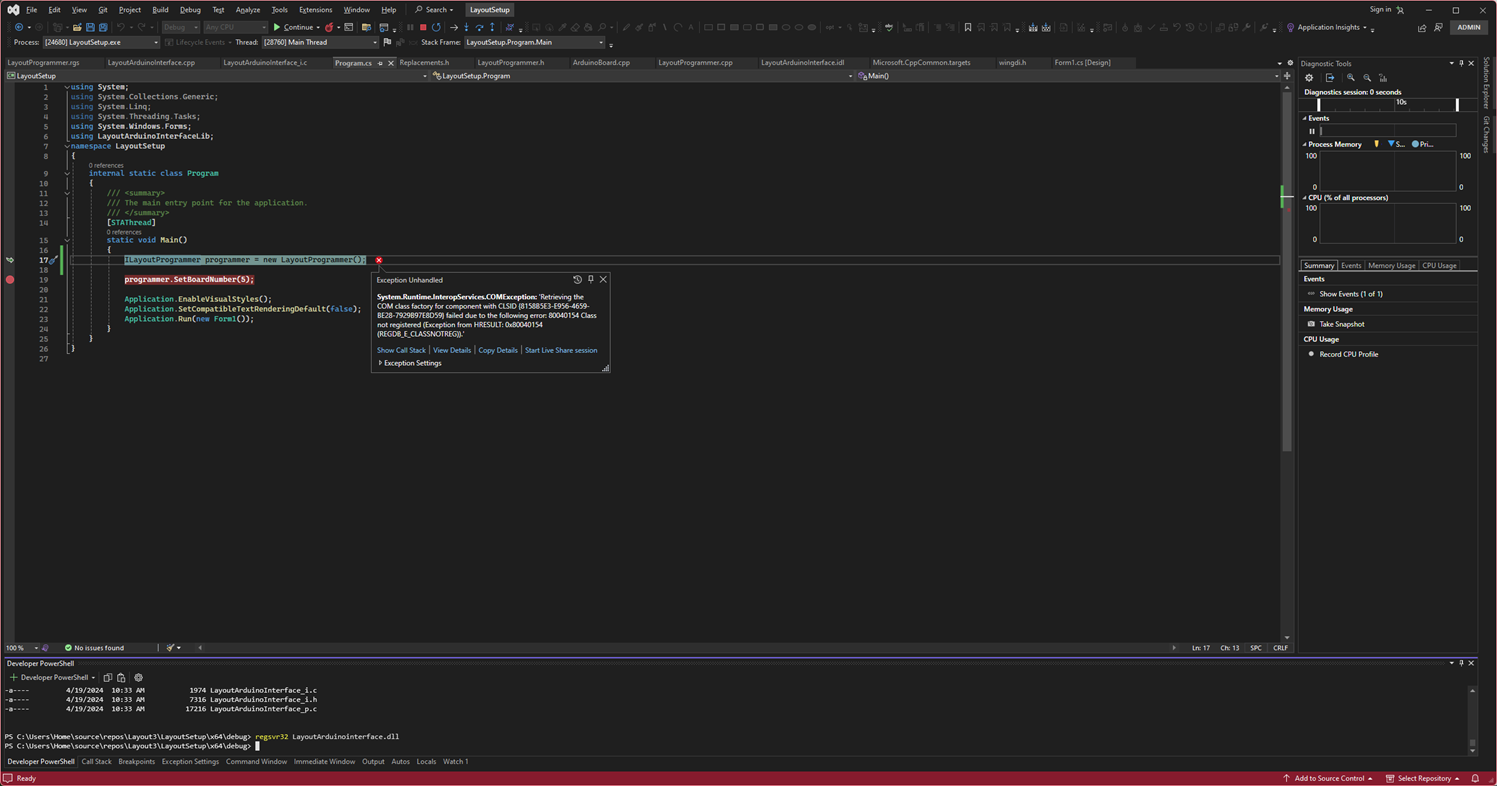1498x787 pixels.
Task: Select the Stop Debugging icon
Action: tap(423, 27)
